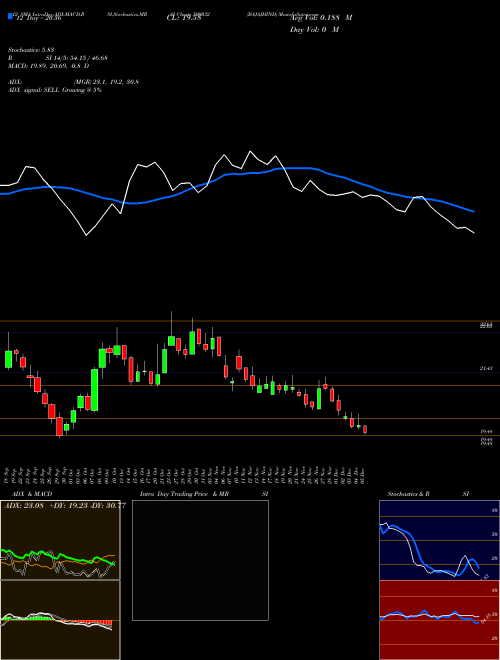Image resolution: width=500 pixels, height=660 pixels.
Task: Click the "ADX signal: SELL Growing @ 5%" text
Action: coord(55,90)
